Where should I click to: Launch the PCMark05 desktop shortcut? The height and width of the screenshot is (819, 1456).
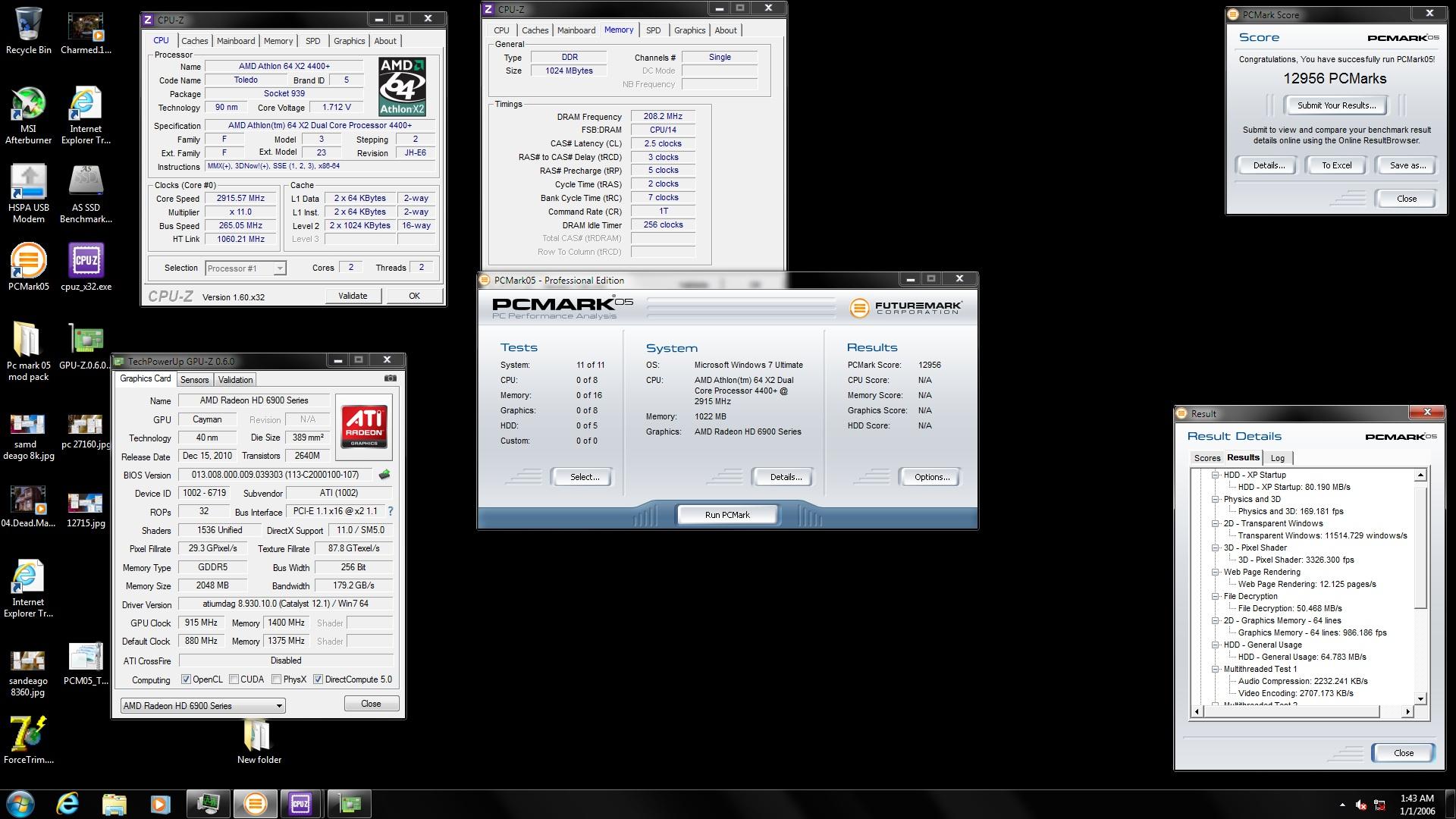[x=28, y=267]
